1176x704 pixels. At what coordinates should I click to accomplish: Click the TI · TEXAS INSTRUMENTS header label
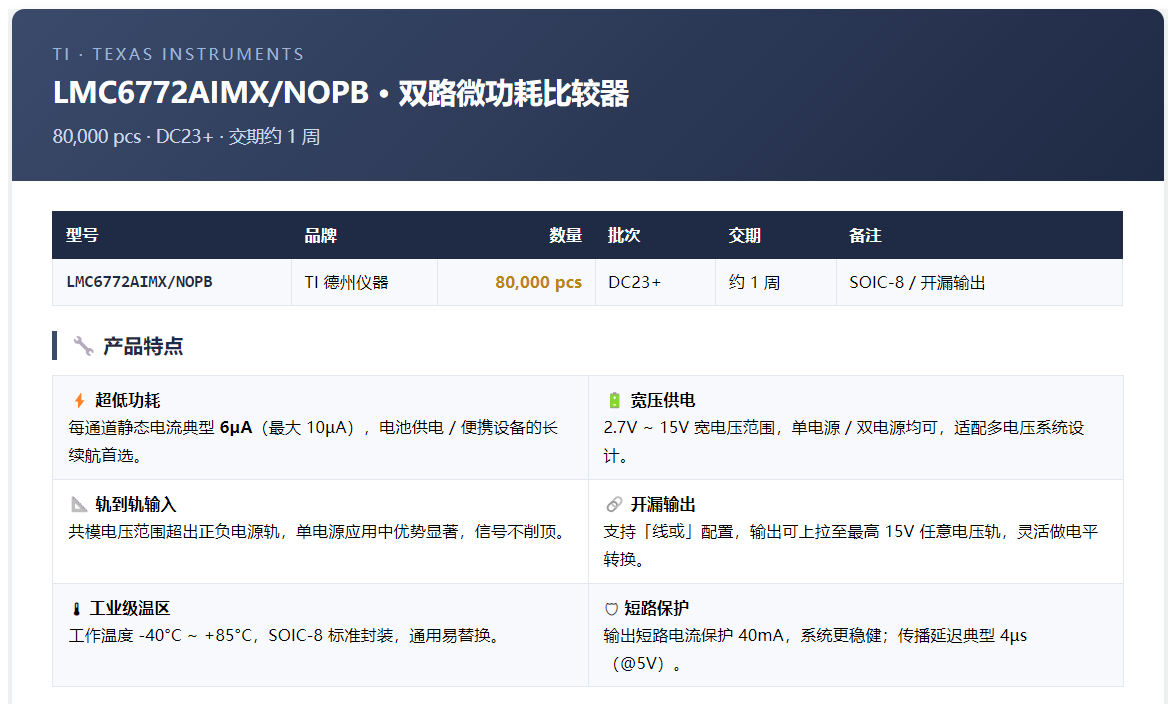pos(178,54)
